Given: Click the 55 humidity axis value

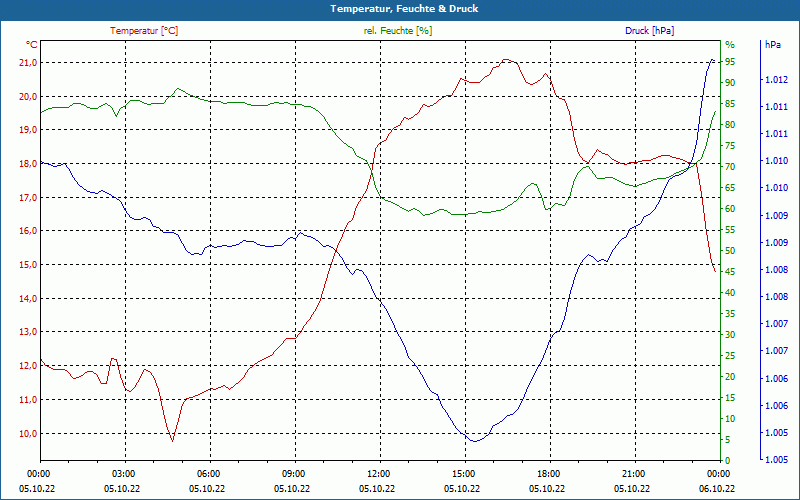Looking at the screenshot, I should tap(730, 230).
